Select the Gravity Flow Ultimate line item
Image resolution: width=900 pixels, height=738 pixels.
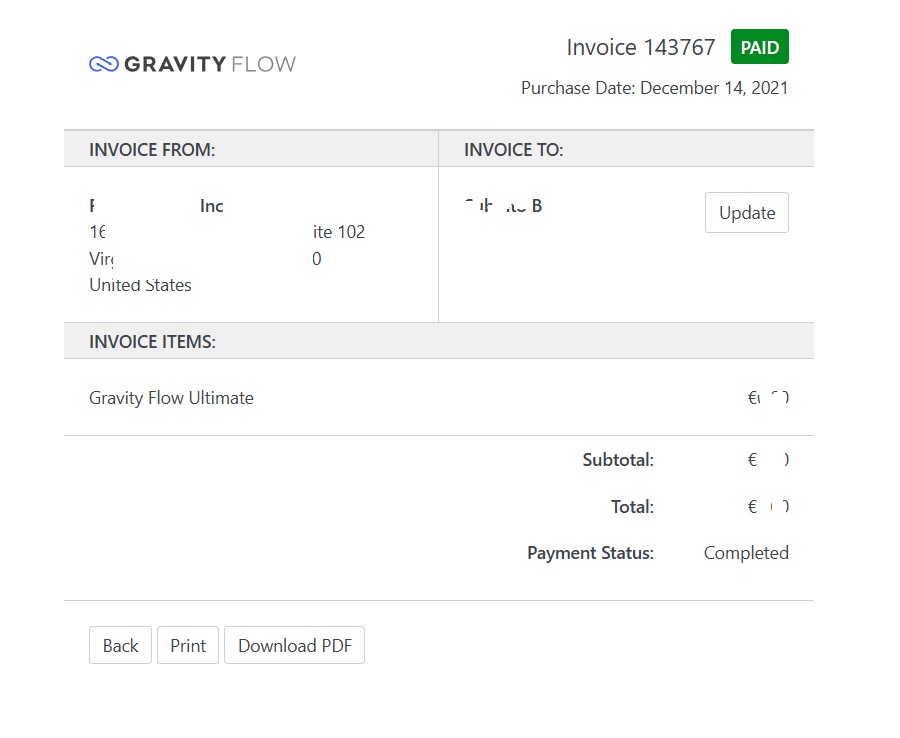point(171,397)
